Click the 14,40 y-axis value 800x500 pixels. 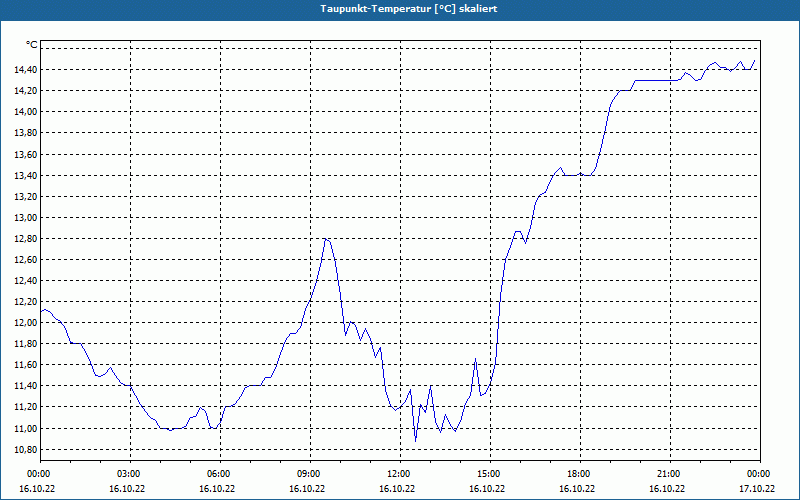click(x=26, y=70)
